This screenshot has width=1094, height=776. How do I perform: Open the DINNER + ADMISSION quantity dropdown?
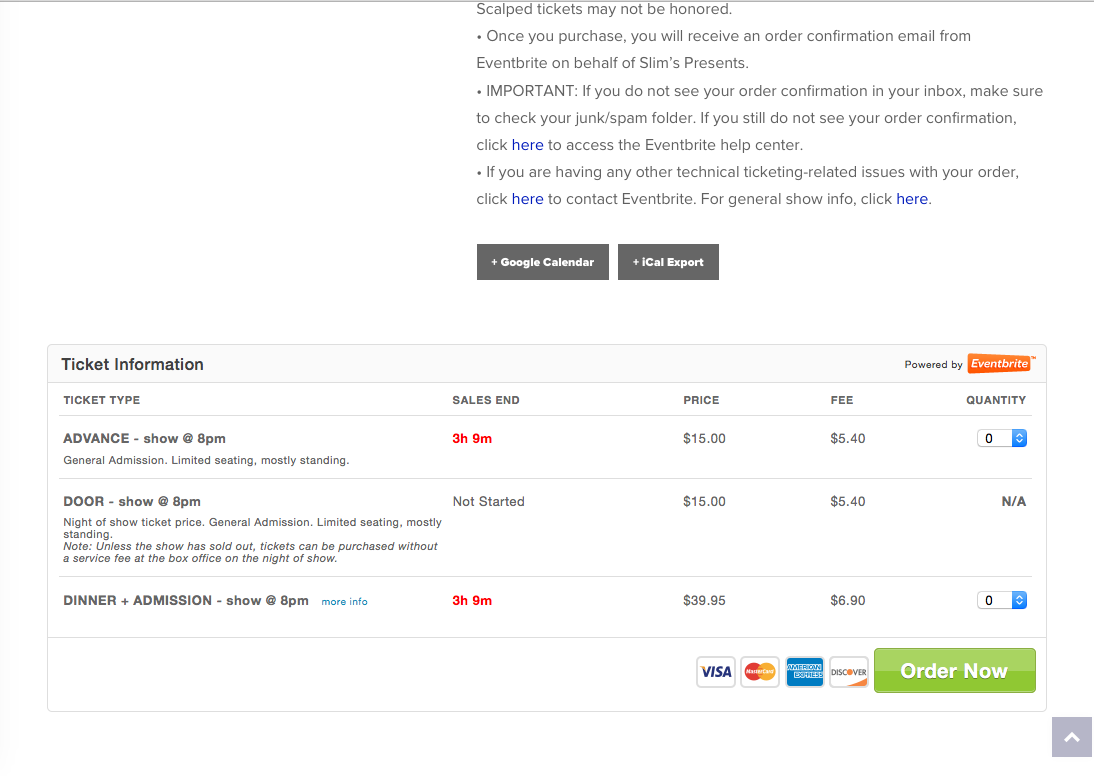pyautogui.click(x=1001, y=600)
